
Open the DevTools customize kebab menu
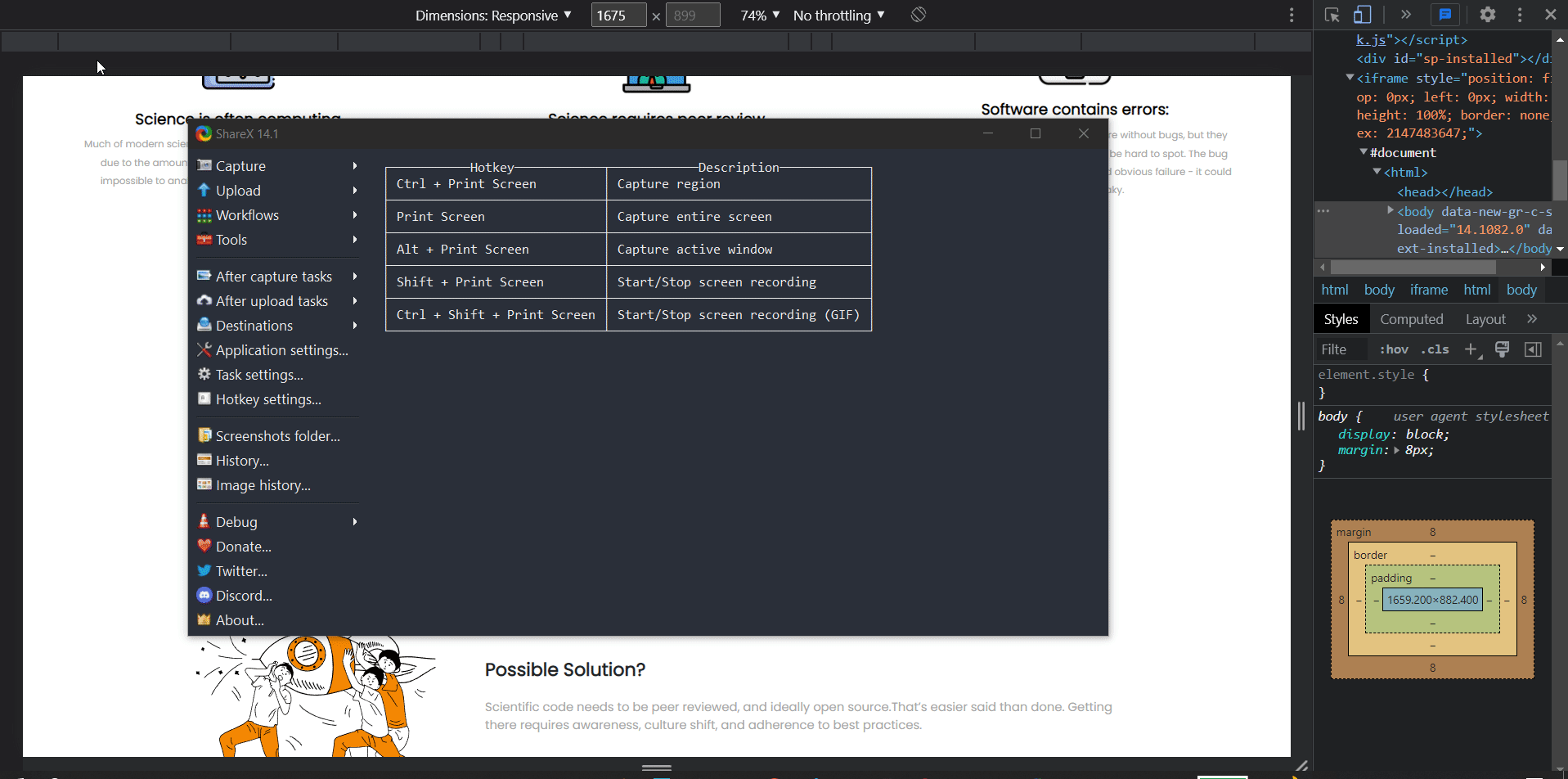click(1520, 15)
